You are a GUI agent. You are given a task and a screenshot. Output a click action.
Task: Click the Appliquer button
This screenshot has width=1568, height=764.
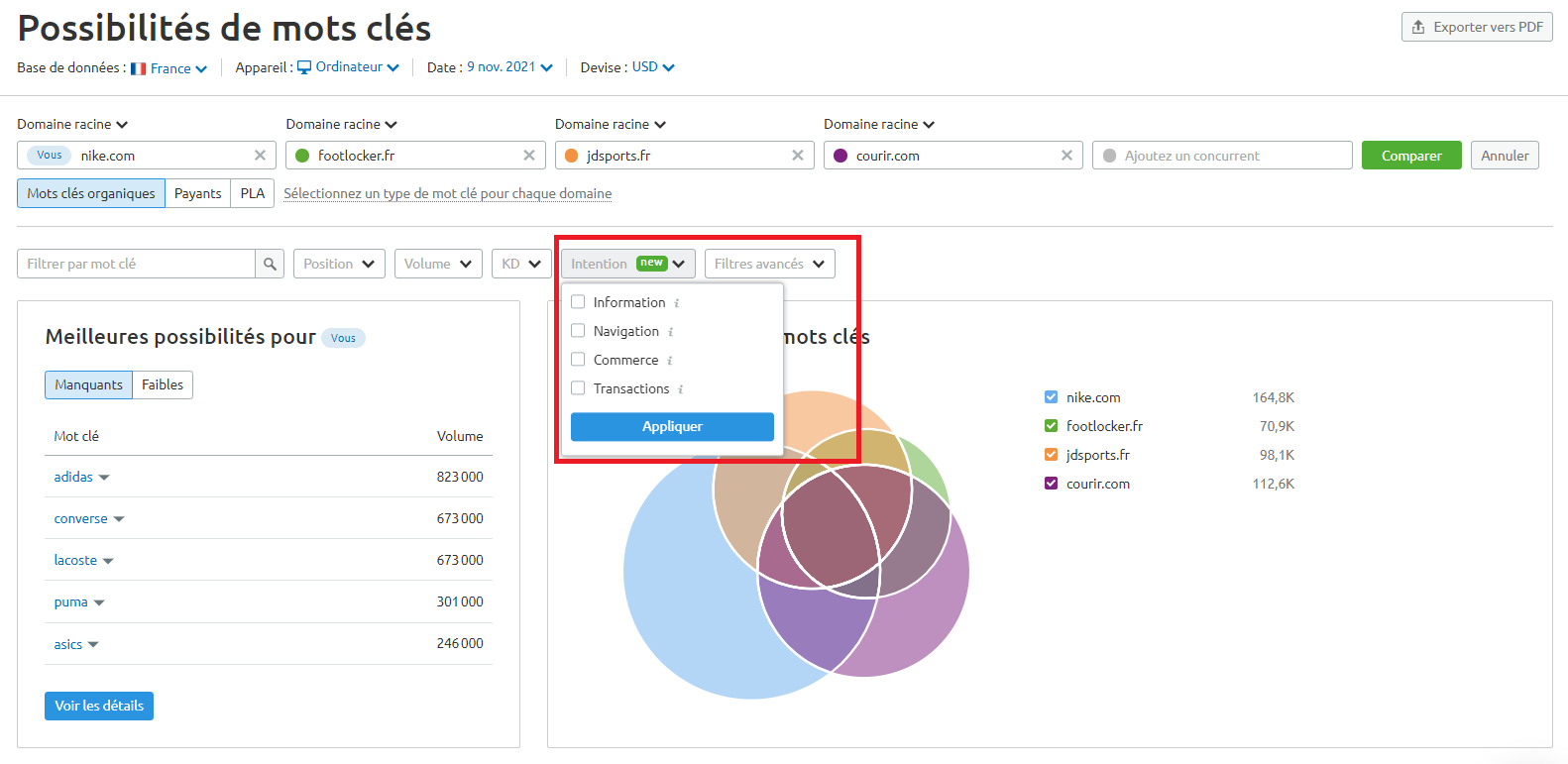[672, 426]
